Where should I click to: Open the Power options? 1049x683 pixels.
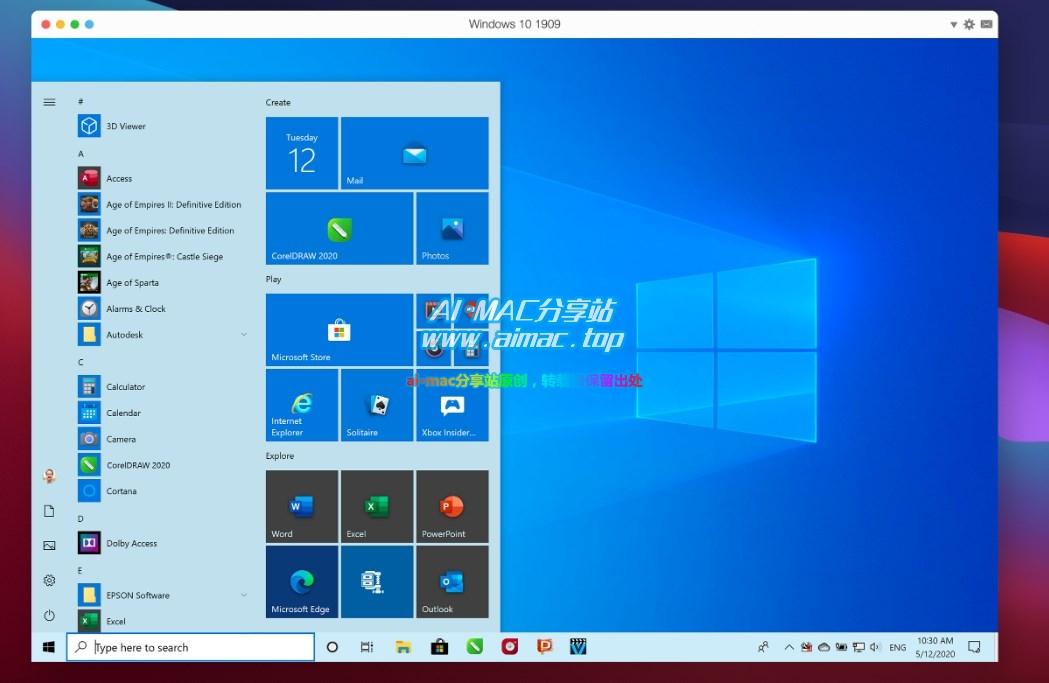pyautogui.click(x=50, y=615)
